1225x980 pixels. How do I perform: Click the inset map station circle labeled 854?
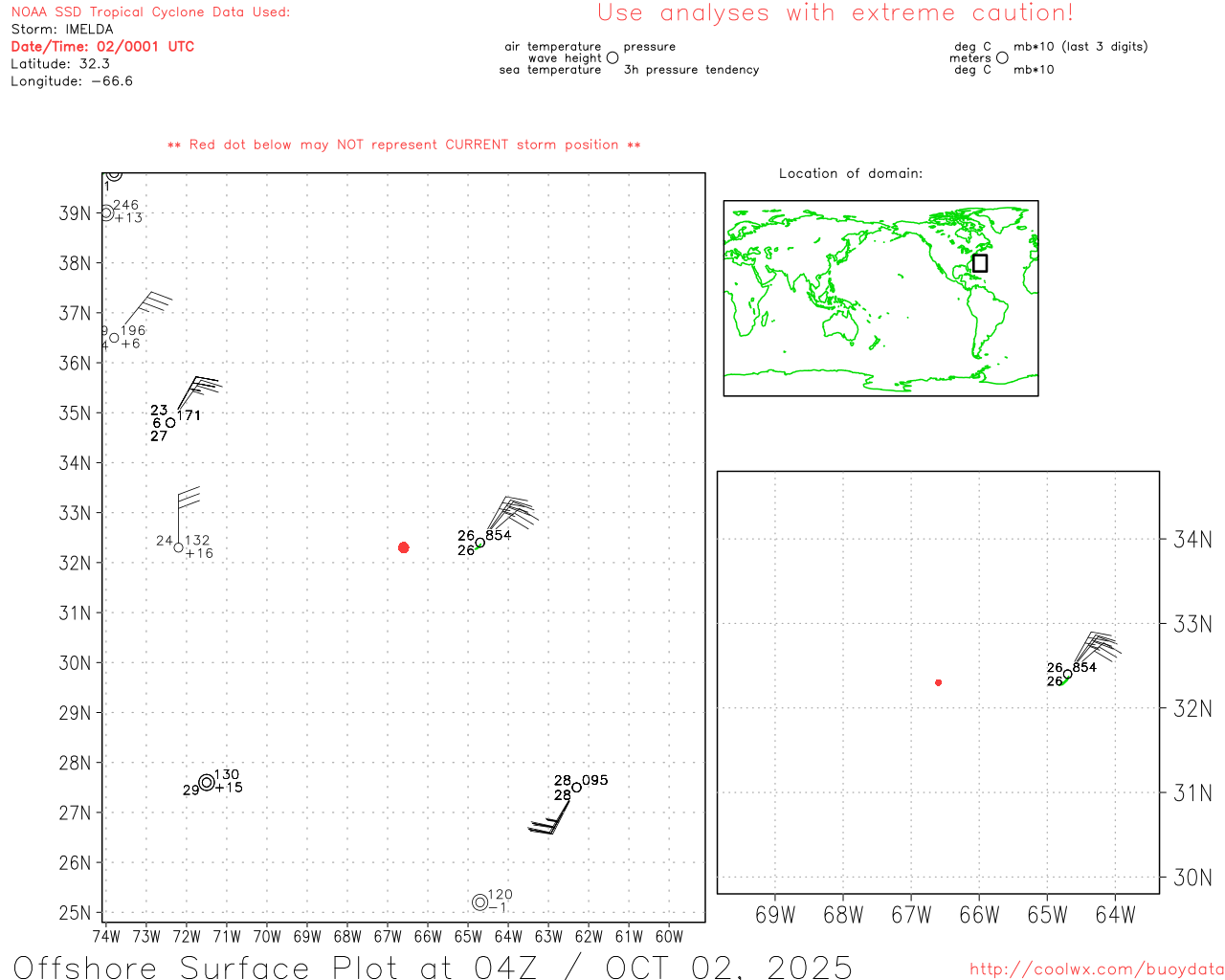(x=1068, y=674)
